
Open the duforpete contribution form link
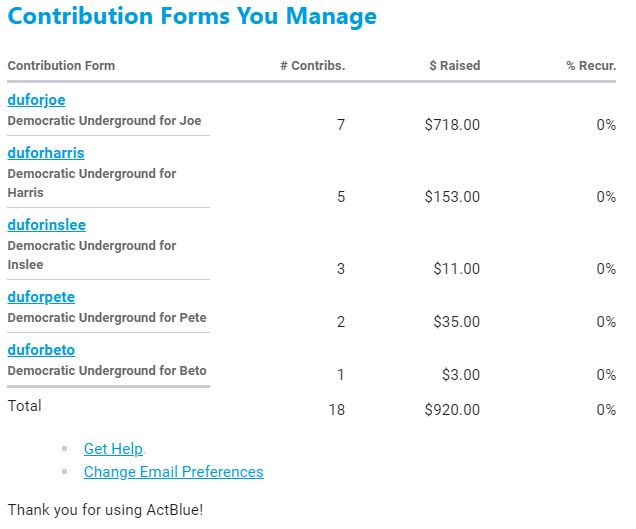click(x=41, y=297)
